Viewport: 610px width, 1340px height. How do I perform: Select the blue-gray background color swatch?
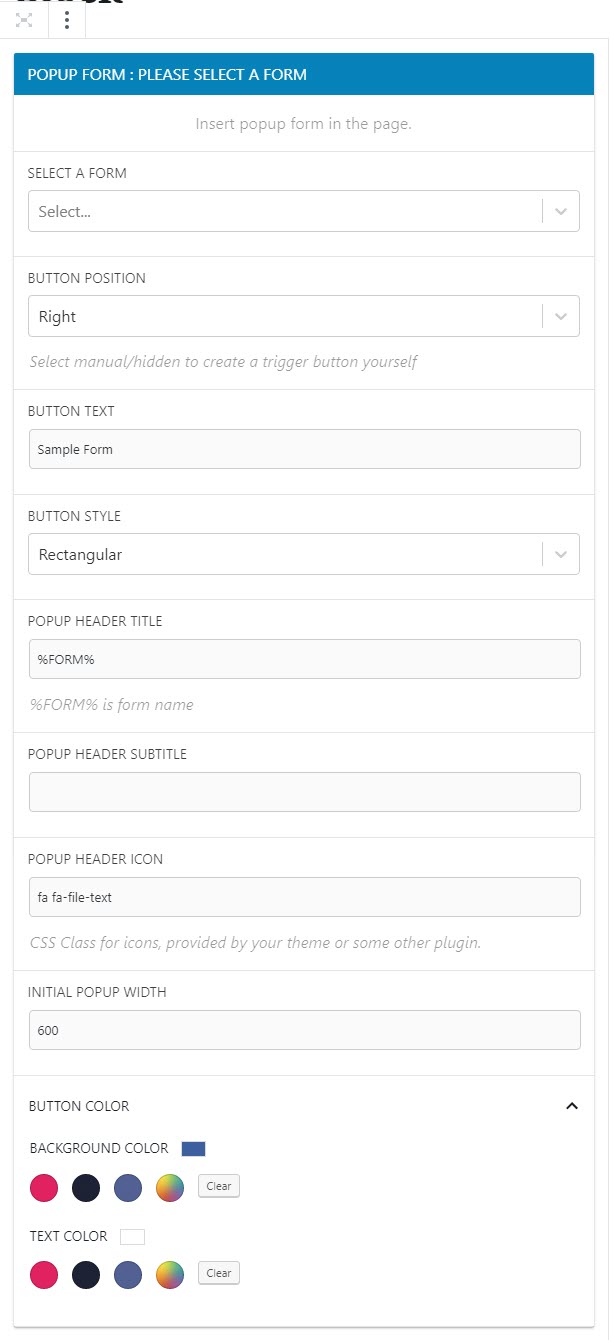click(x=128, y=1188)
